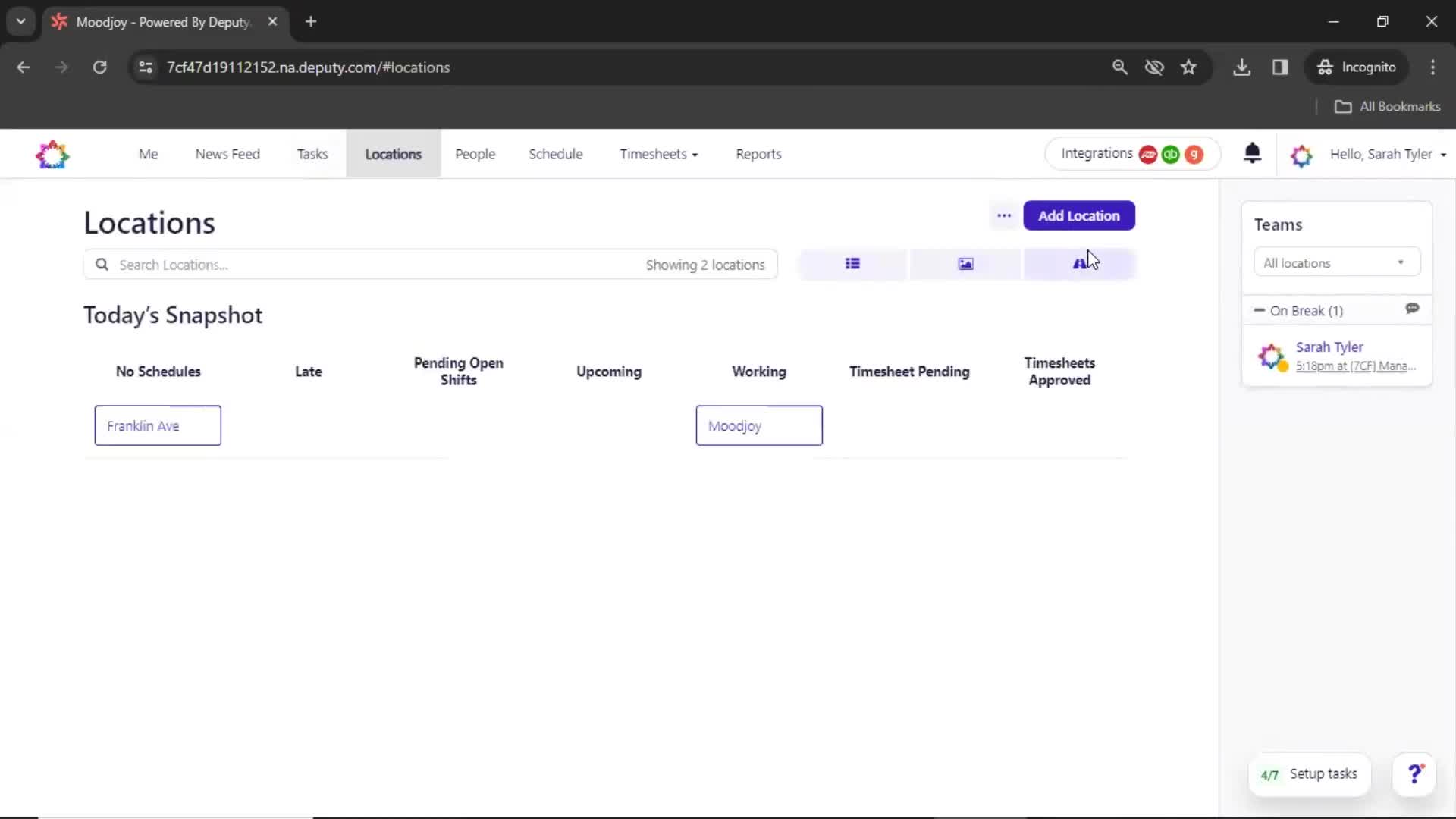Open the help question mark button
1456x819 pixels.
click(x=1414, y=774)
